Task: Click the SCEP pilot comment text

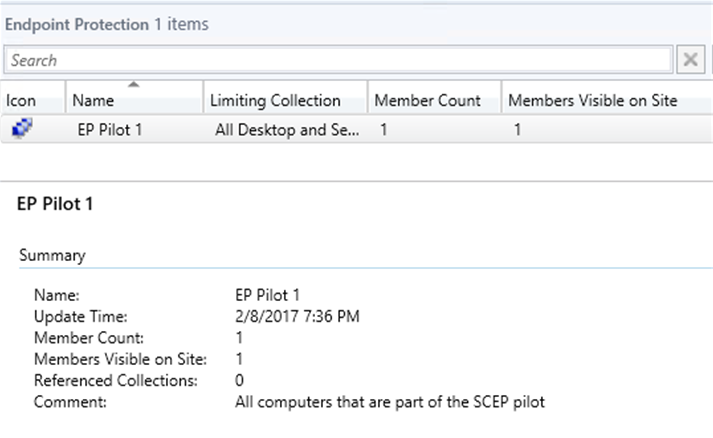Action: click(389, 401)
